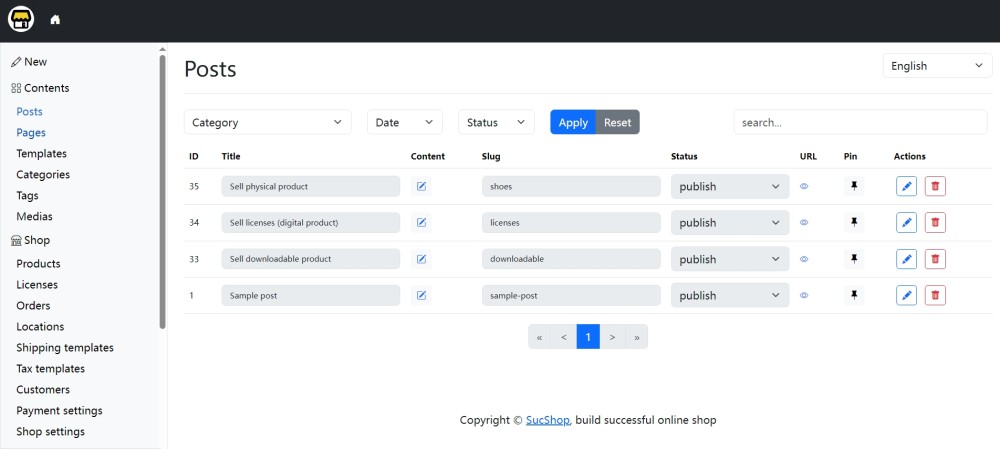Screen dimensions: 1000x449
Task: Go to Products in the sidebar
Action: click(x=38, y=264)
